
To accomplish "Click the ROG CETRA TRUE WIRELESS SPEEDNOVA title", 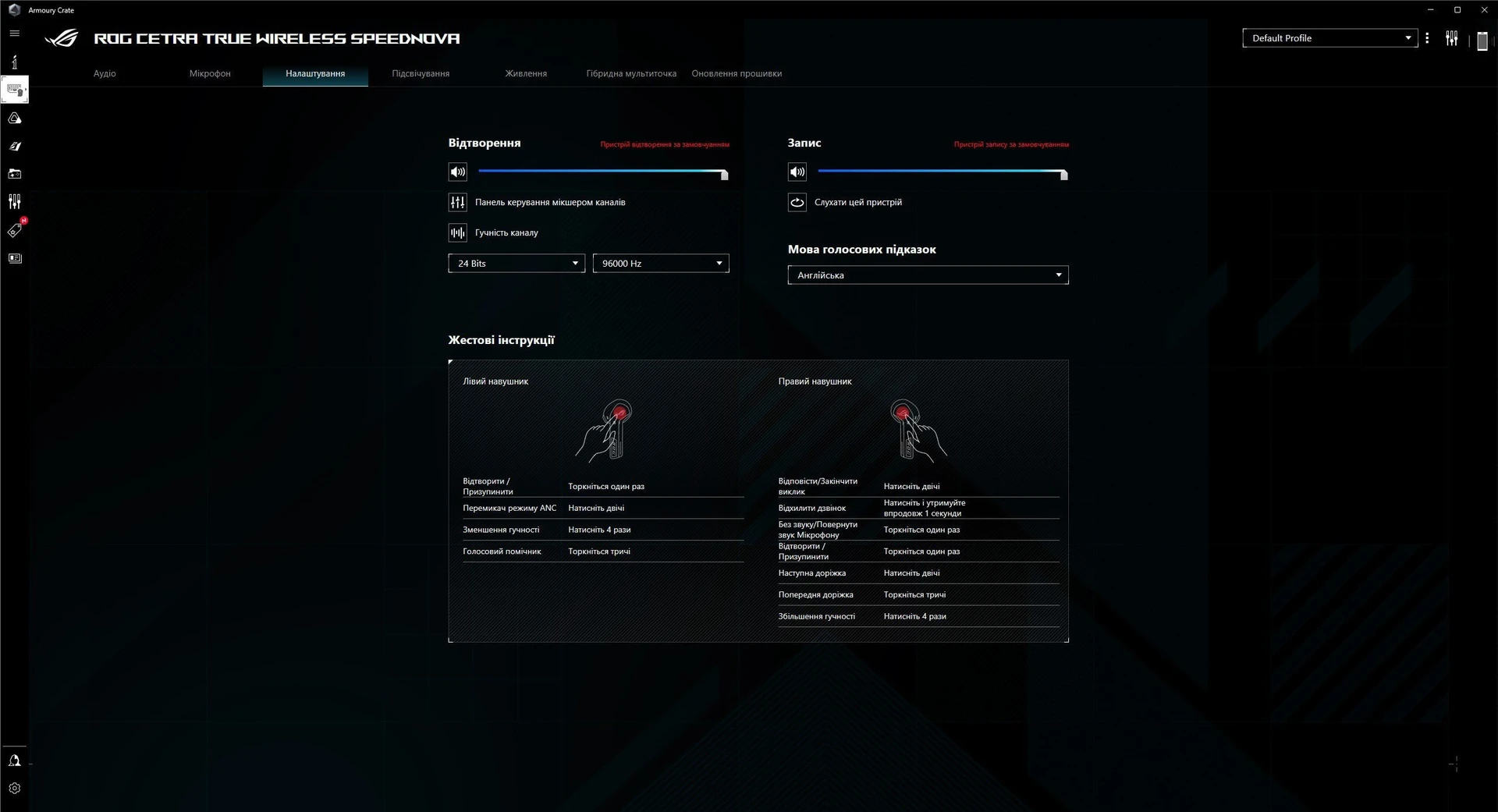I will click(277, 38).
